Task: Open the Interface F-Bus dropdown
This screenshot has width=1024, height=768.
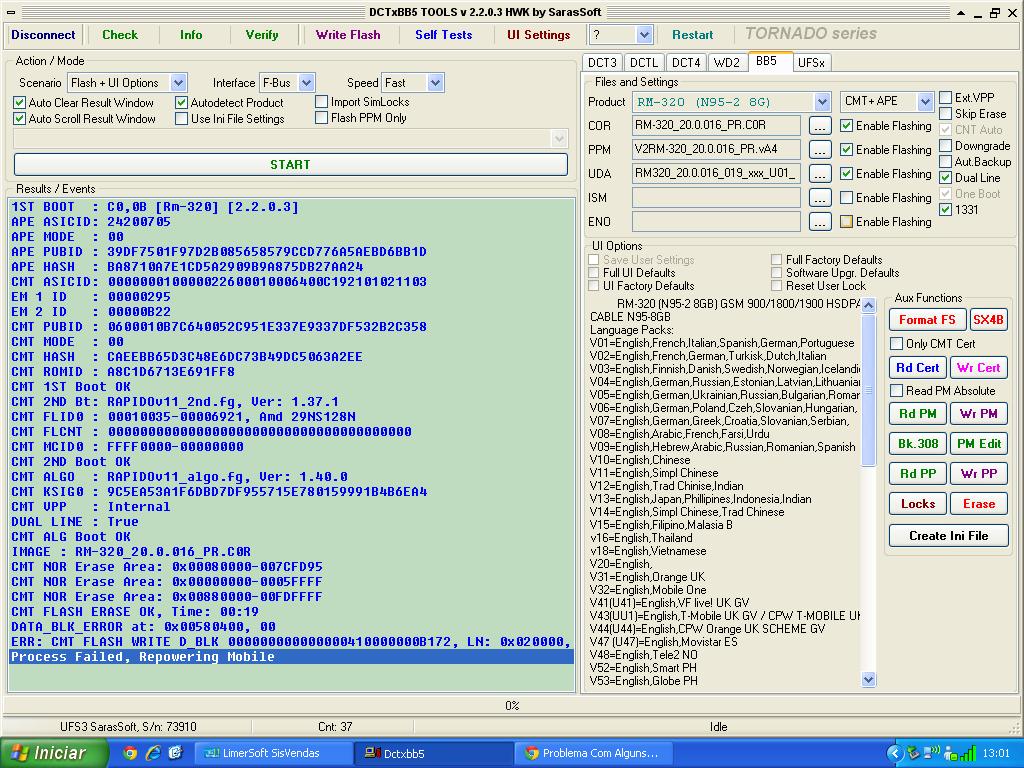Action: (x=306, y=83)
